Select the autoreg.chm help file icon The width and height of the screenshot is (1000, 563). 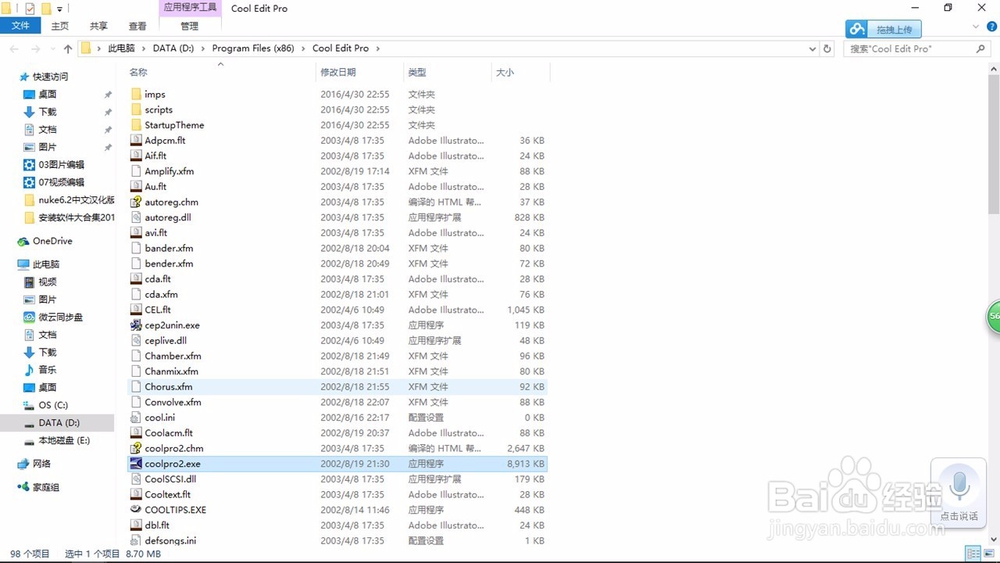tap(136, 202)
